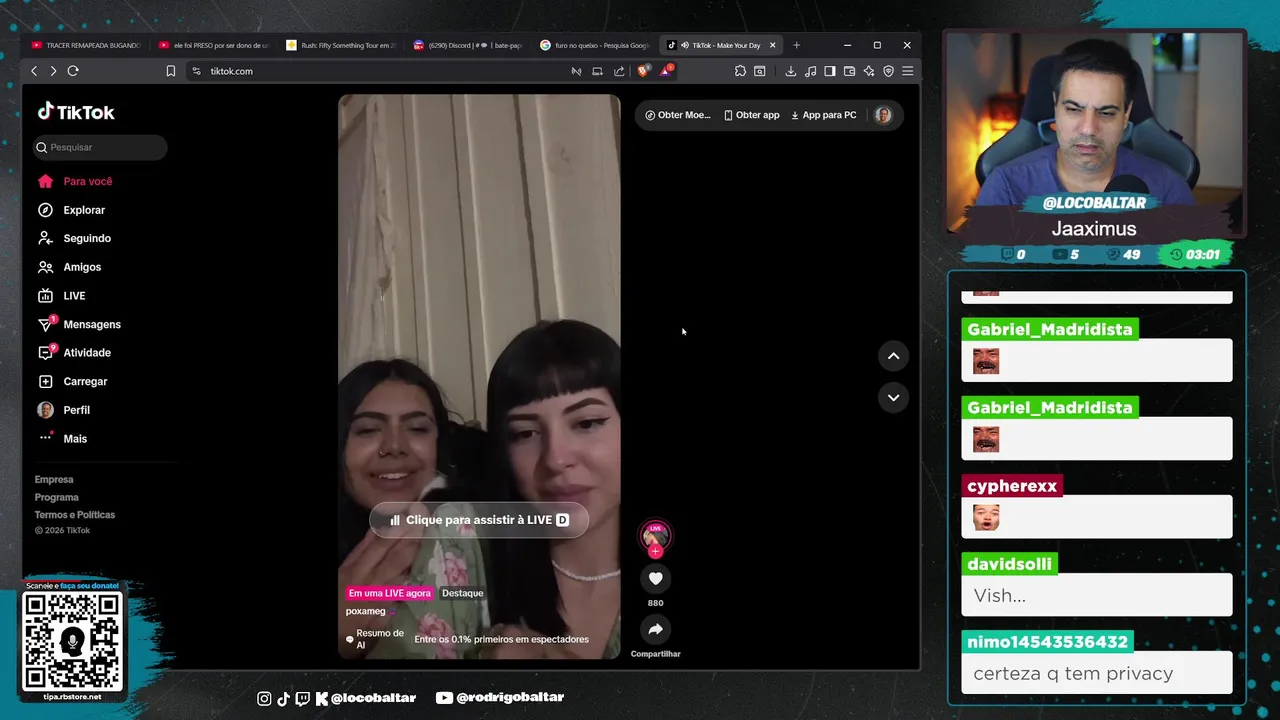1280x720 pixels.
Task: Open the browser hamburger menu
Action: pos(907,71)
